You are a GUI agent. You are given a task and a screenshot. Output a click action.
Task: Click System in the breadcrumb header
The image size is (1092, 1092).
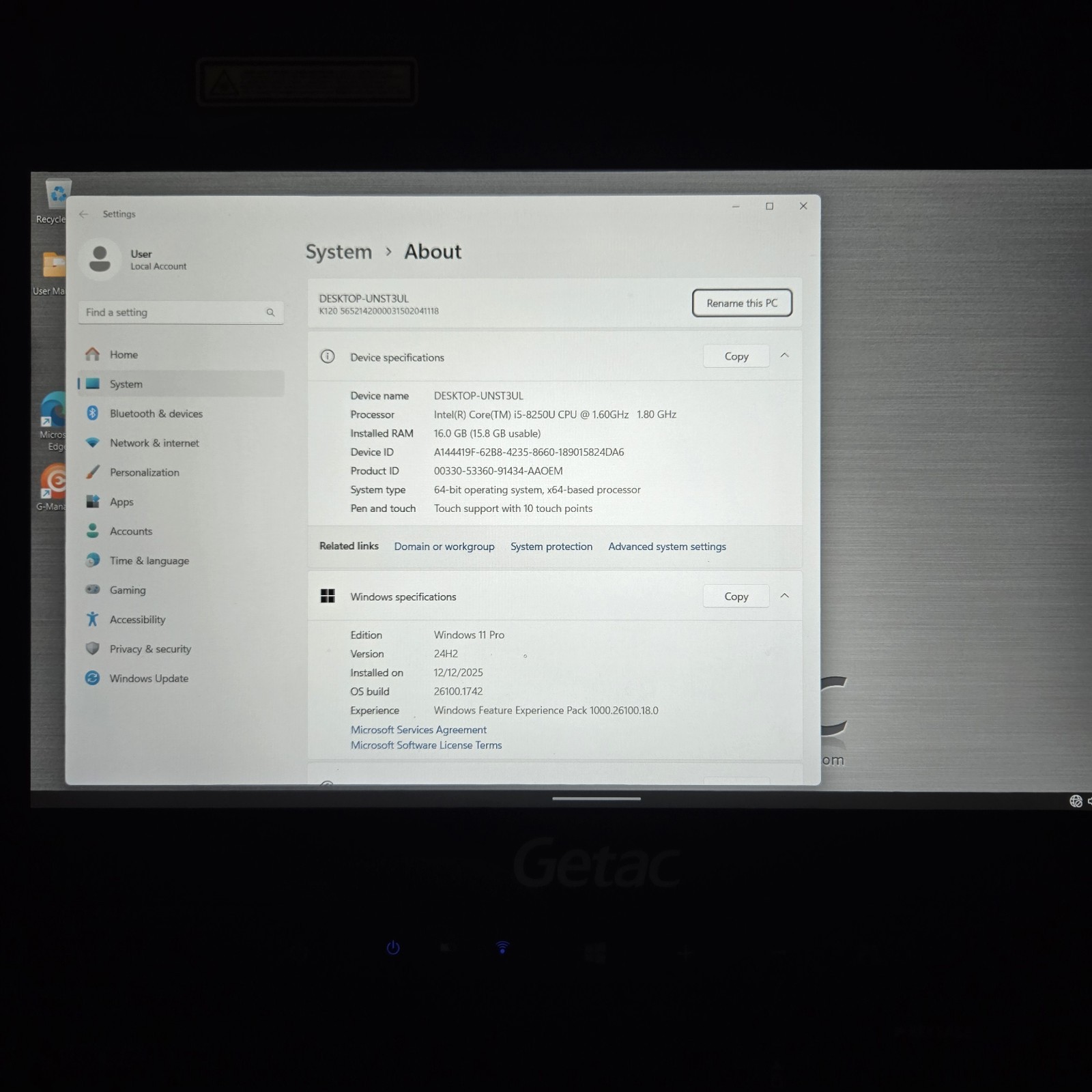click(339, 252)
